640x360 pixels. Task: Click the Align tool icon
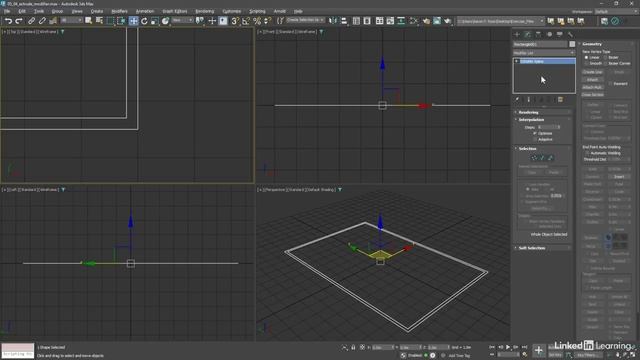pyautogui.click(x=344, y=21)
